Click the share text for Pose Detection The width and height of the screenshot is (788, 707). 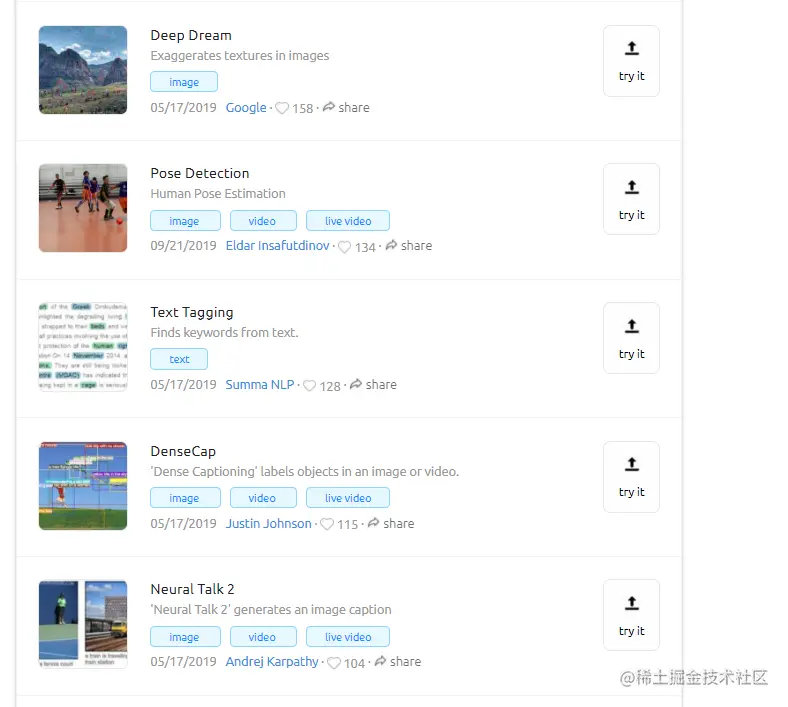[x=416, y=246]
